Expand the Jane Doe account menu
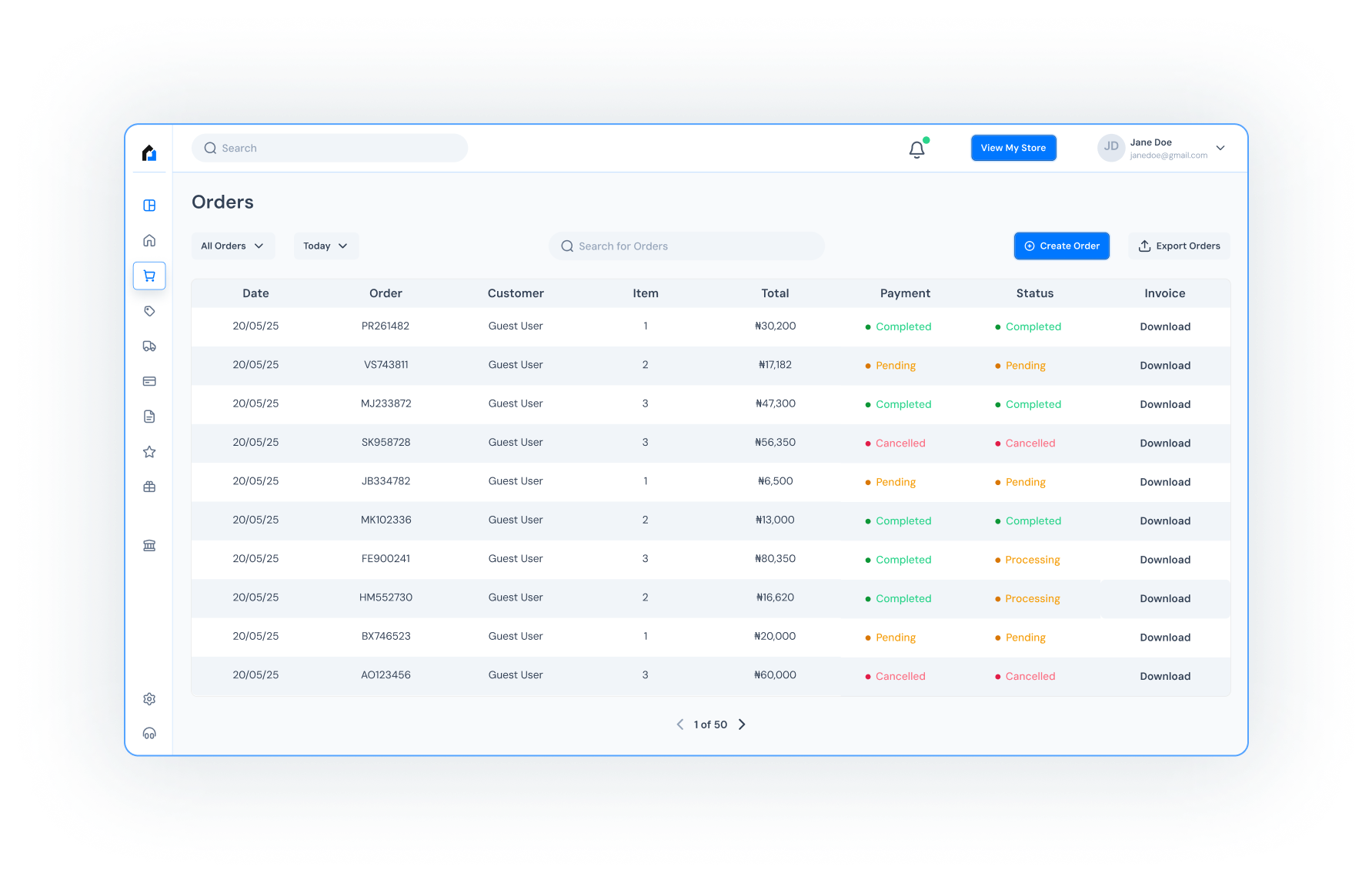This screenshot has width=1372, height=880. pos(1220,148)
